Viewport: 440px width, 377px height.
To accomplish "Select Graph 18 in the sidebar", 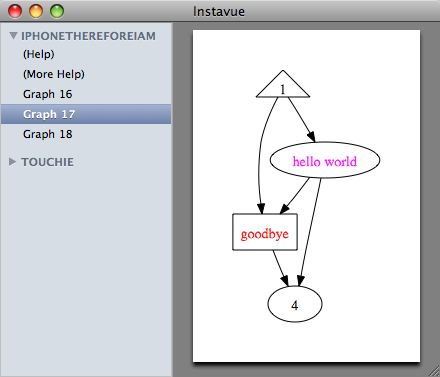I will [86, 134].
